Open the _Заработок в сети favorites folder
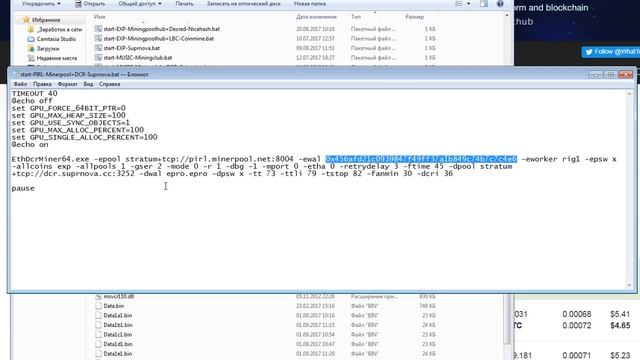Viewport: 640px width, 360px height. point(55,29)
